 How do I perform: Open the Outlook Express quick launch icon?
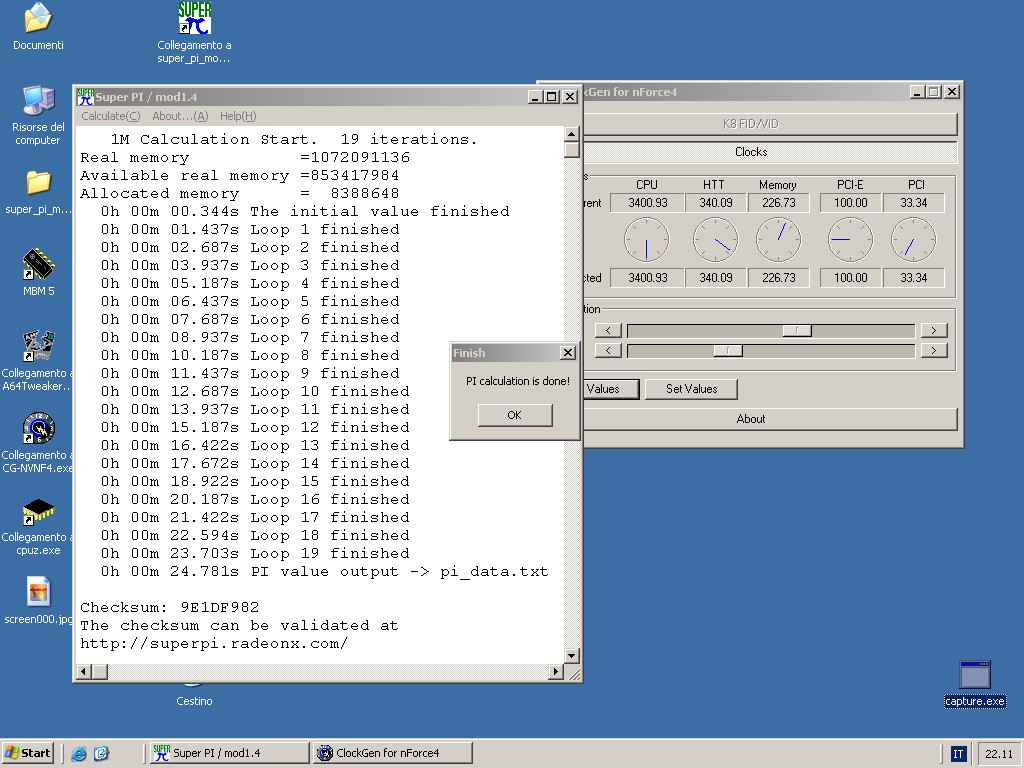tap(101, 753)
